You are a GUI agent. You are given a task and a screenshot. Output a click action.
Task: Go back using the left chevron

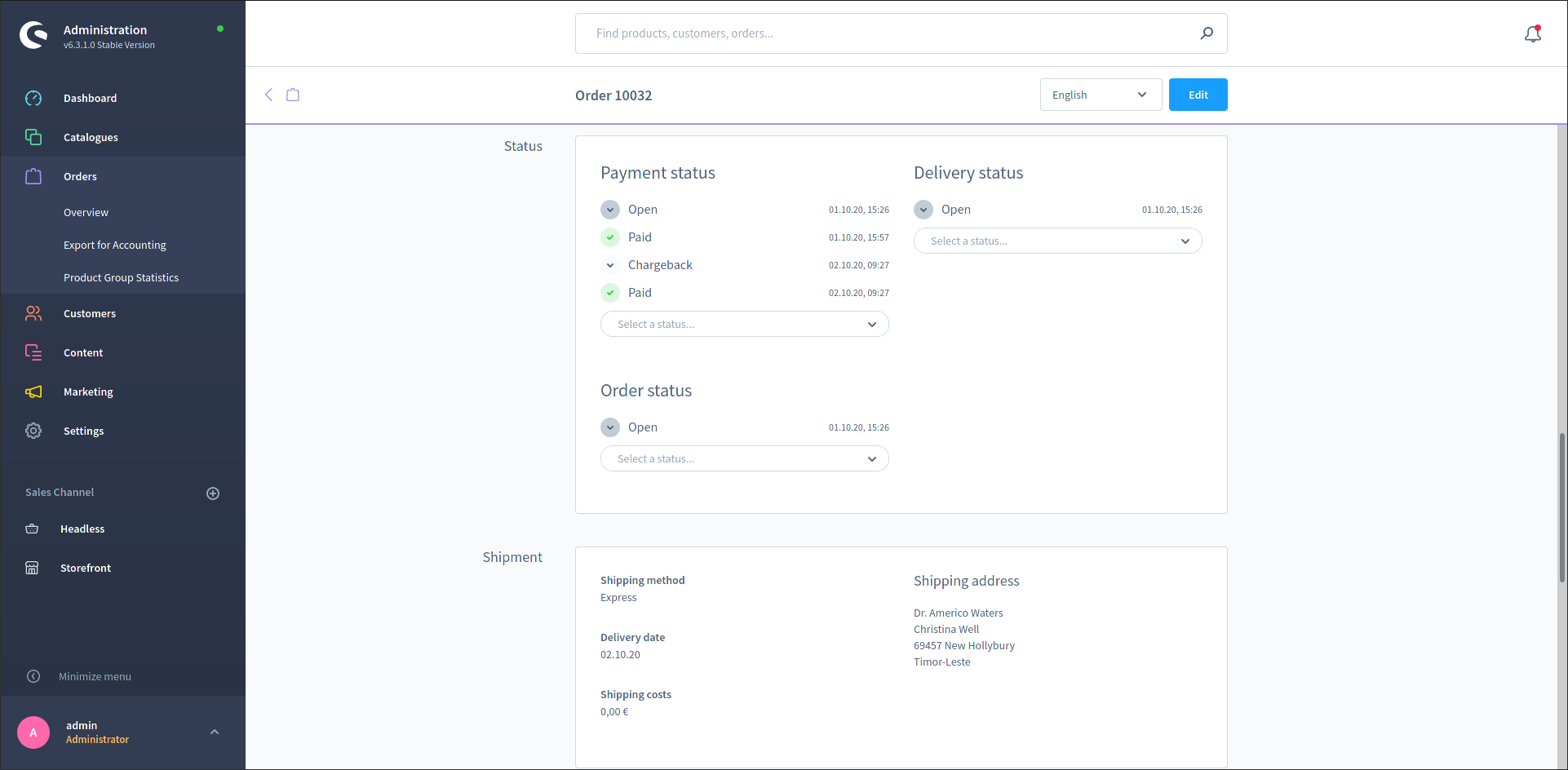click(x=268, y=95)
